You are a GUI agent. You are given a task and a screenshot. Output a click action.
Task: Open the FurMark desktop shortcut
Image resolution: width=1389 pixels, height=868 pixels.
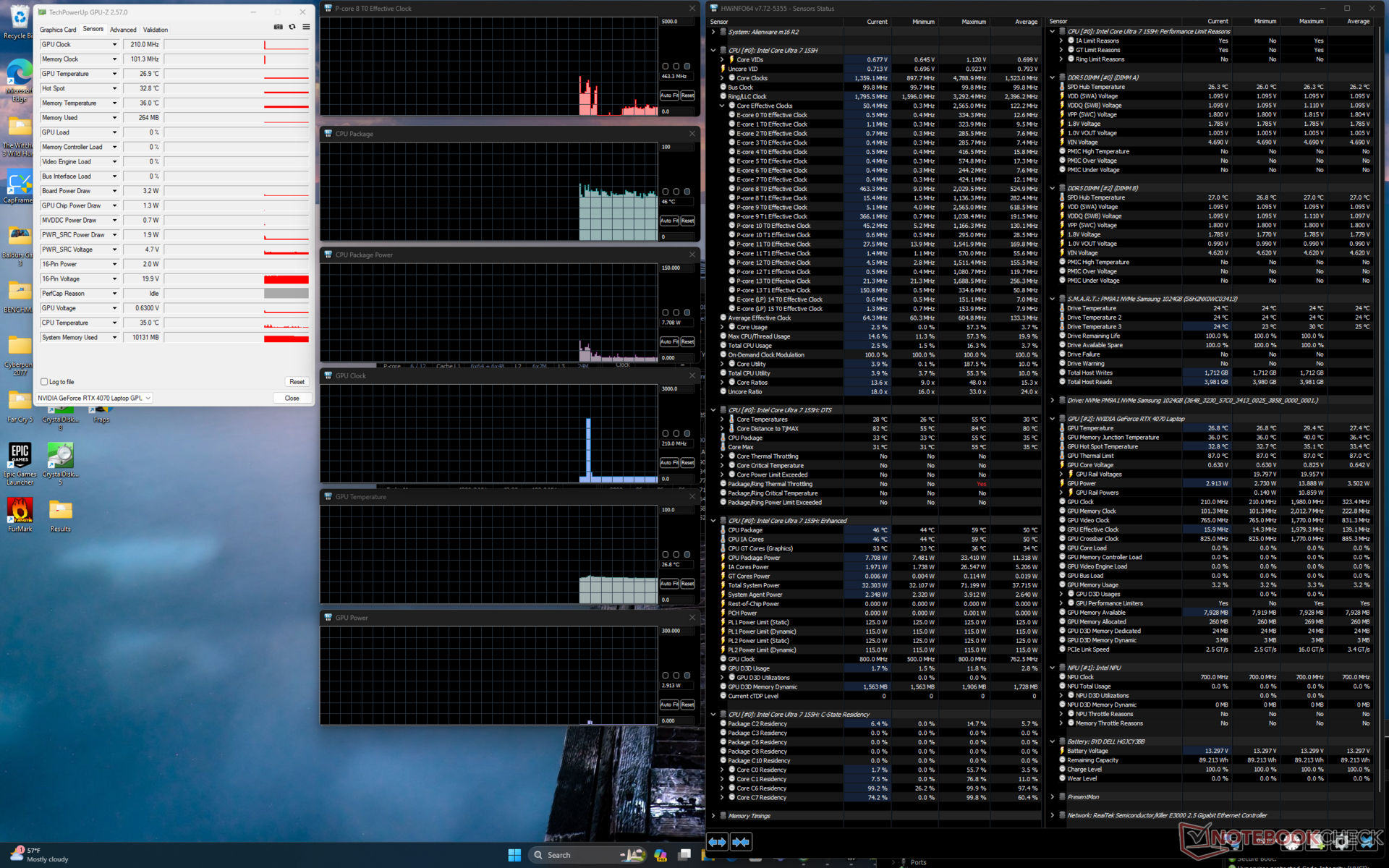(20, 514)
